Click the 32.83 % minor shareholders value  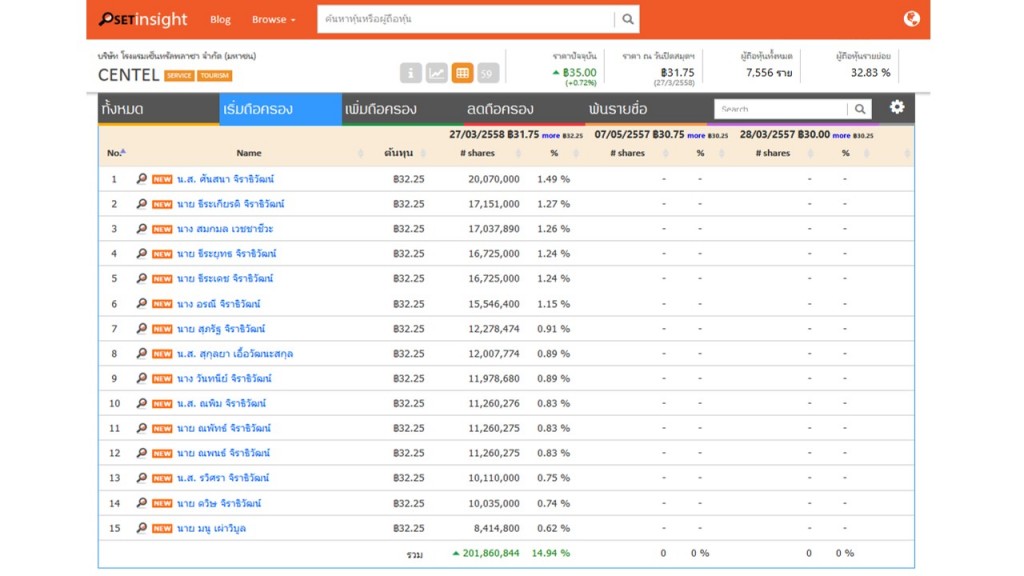pyautogui.click(x=871, y=72)
